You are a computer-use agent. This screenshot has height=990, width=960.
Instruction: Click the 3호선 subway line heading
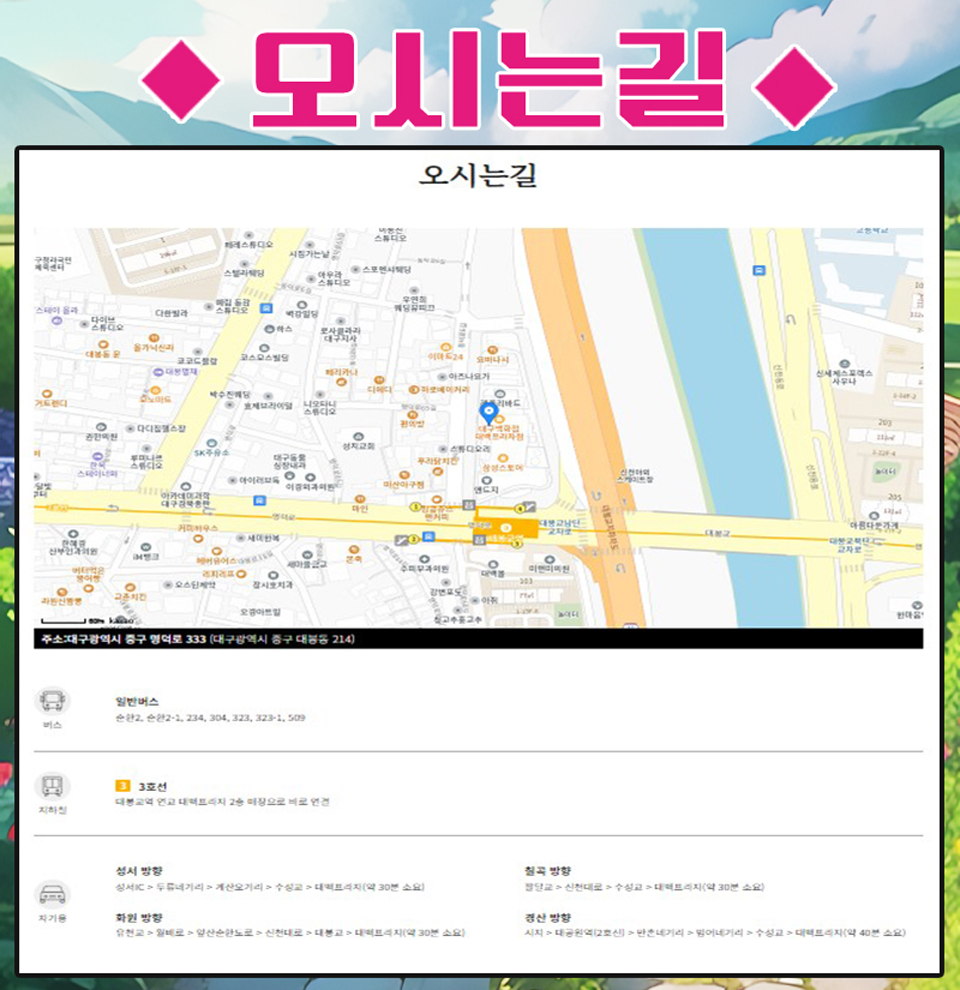[x=153, y=787]
